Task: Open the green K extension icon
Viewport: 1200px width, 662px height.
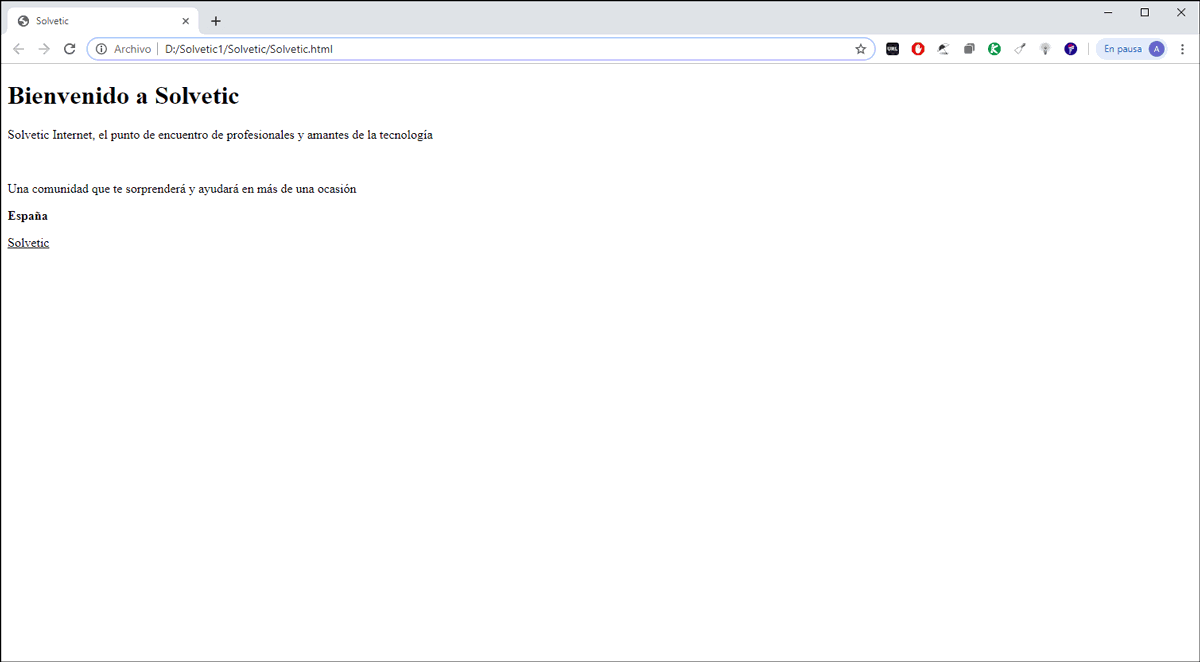Action: [x=994, y=49]
